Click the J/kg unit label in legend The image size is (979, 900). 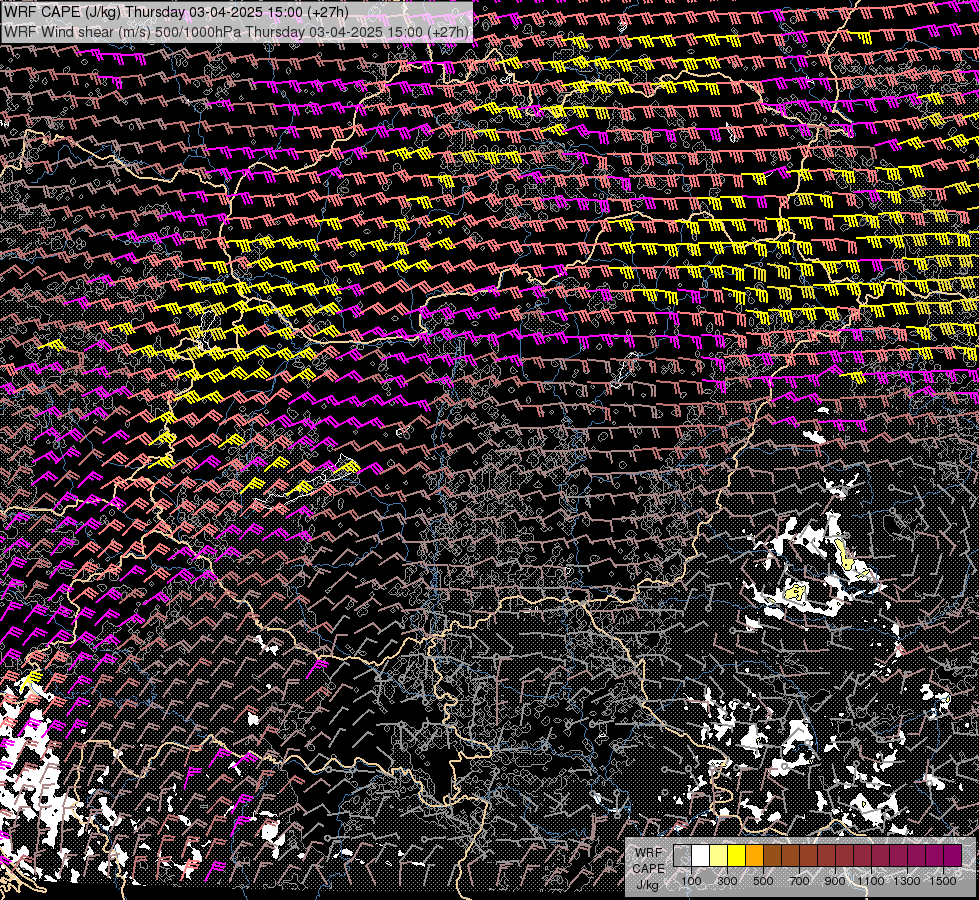pyautogui.click(x=647, y=884)
